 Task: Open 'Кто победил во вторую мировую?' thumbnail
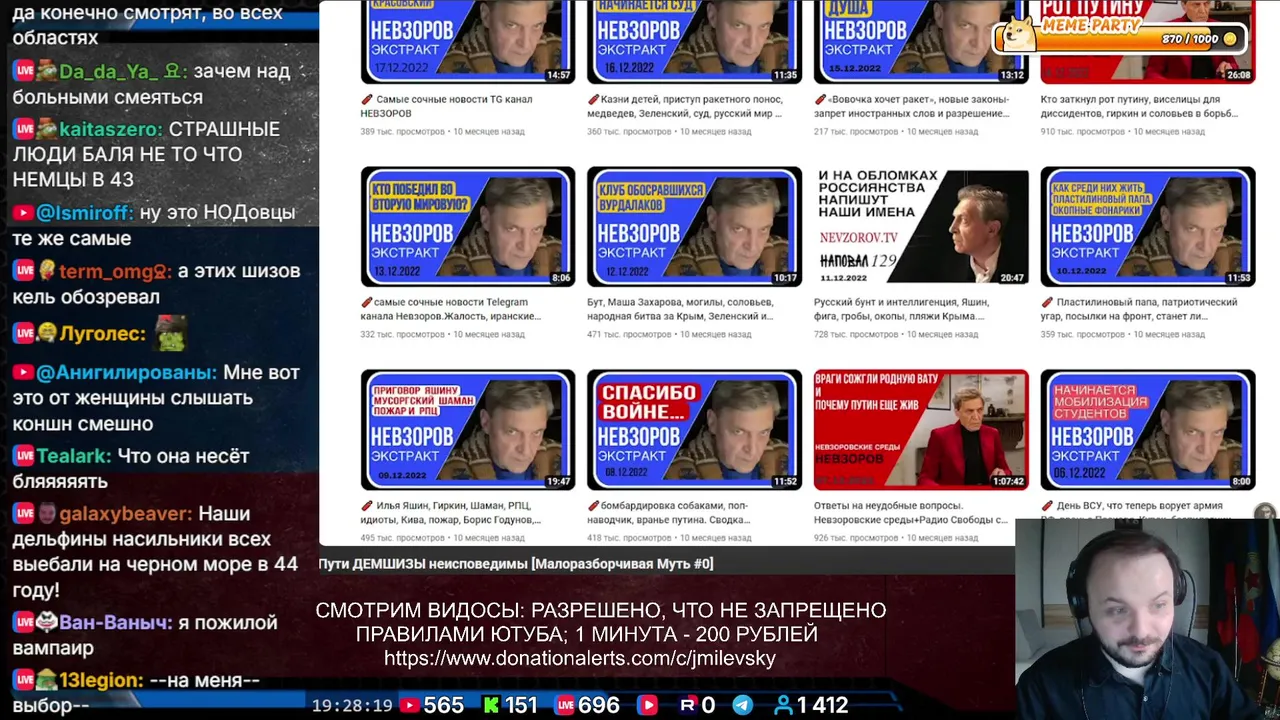(468, 227)
